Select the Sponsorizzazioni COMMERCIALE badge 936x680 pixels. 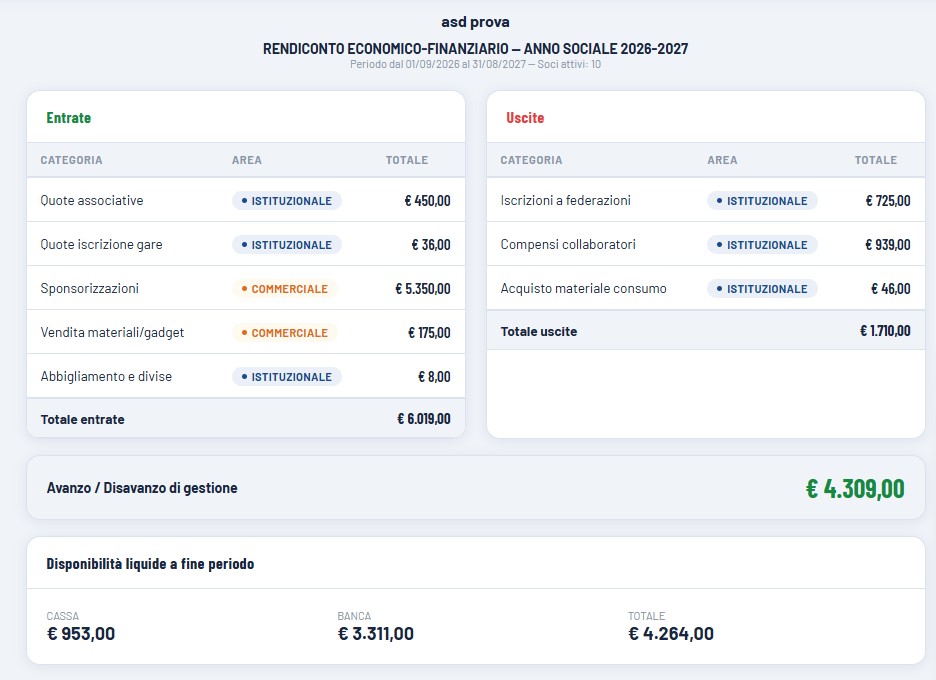point(285,288)
